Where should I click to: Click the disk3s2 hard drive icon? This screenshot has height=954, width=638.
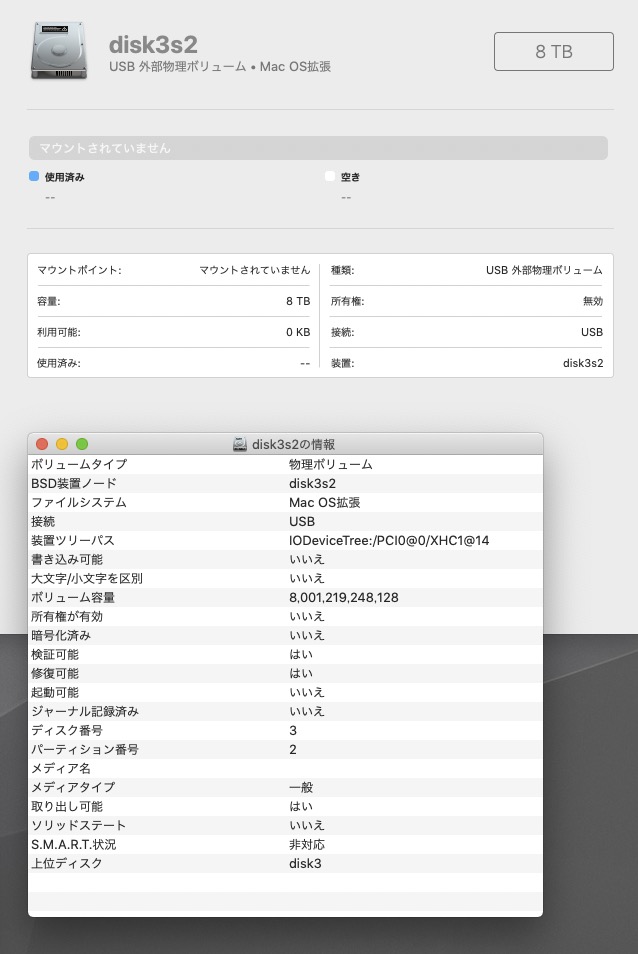(x=58, y=50)
